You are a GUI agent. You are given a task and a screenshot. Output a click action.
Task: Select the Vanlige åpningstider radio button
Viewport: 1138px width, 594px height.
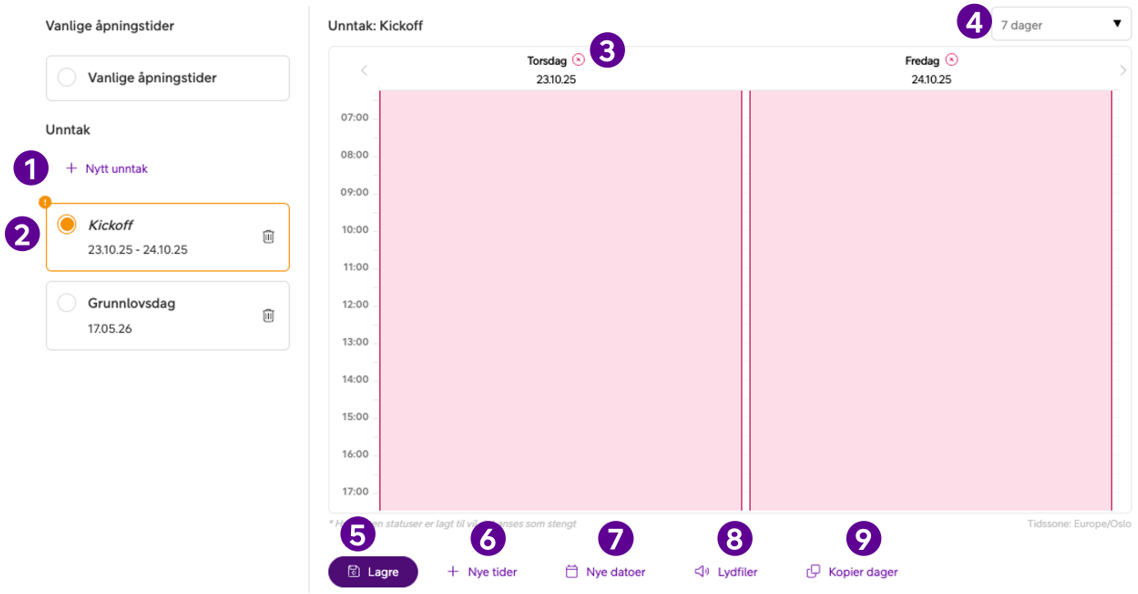coord(67,78)
